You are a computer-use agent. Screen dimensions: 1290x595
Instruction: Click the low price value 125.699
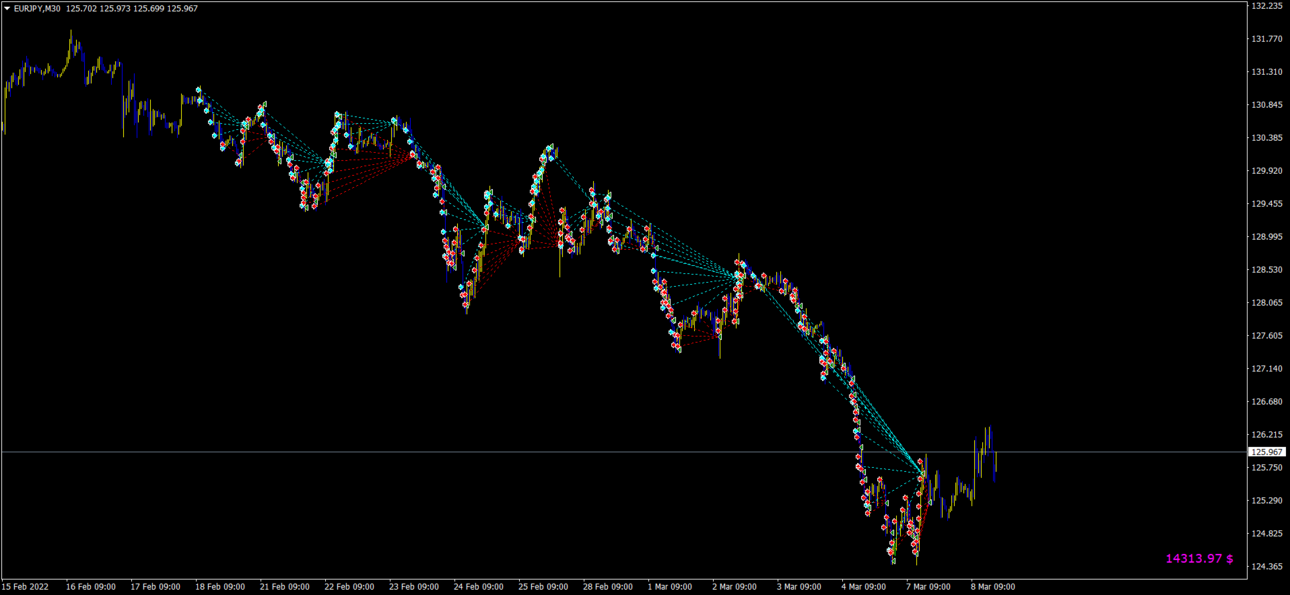pos(149,8)
